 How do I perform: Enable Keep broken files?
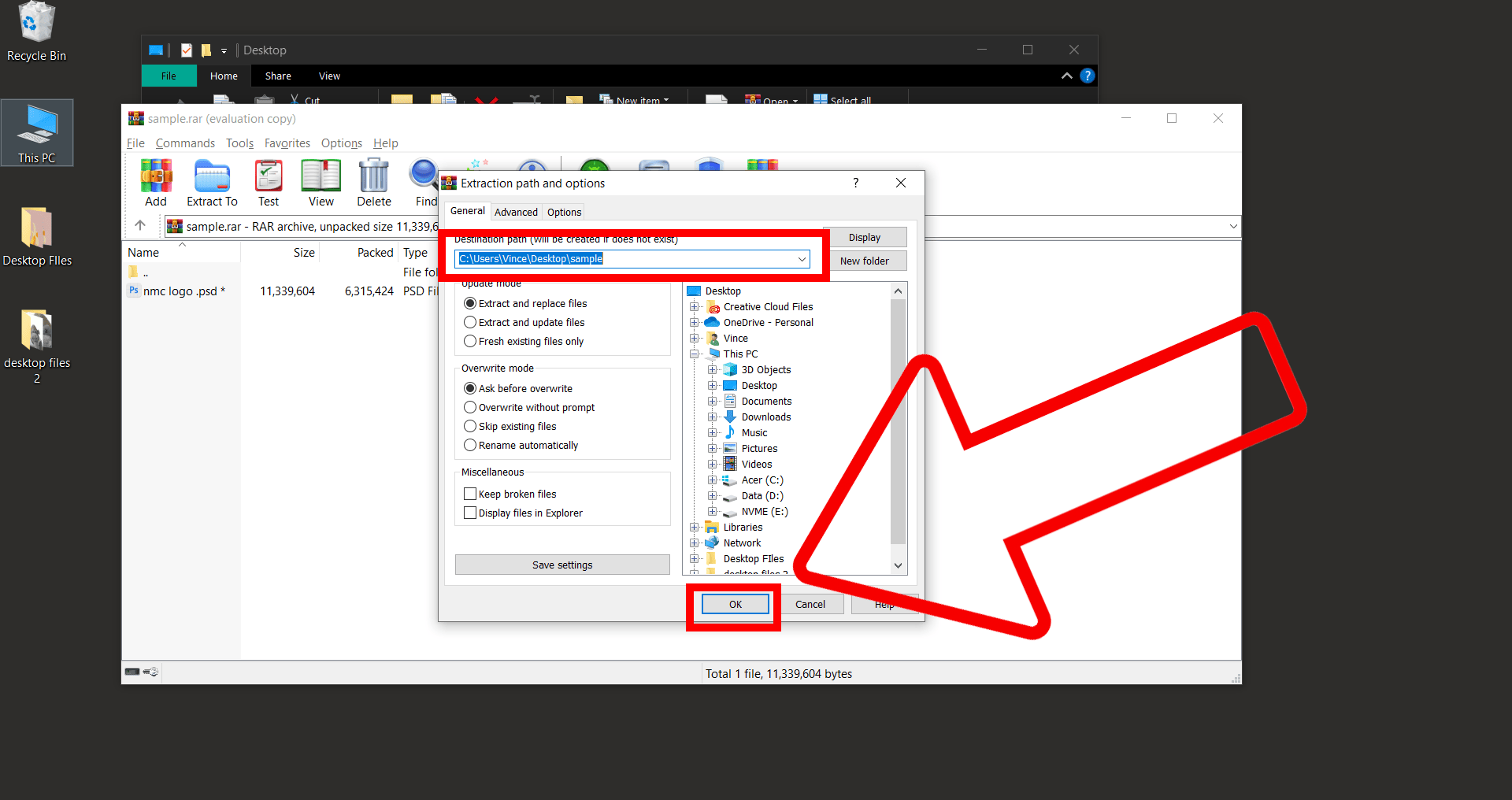470,494
